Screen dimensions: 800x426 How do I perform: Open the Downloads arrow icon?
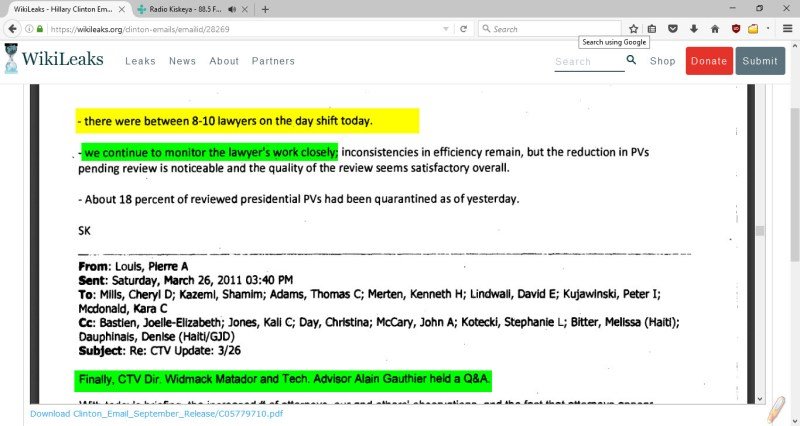pos(694,29)
